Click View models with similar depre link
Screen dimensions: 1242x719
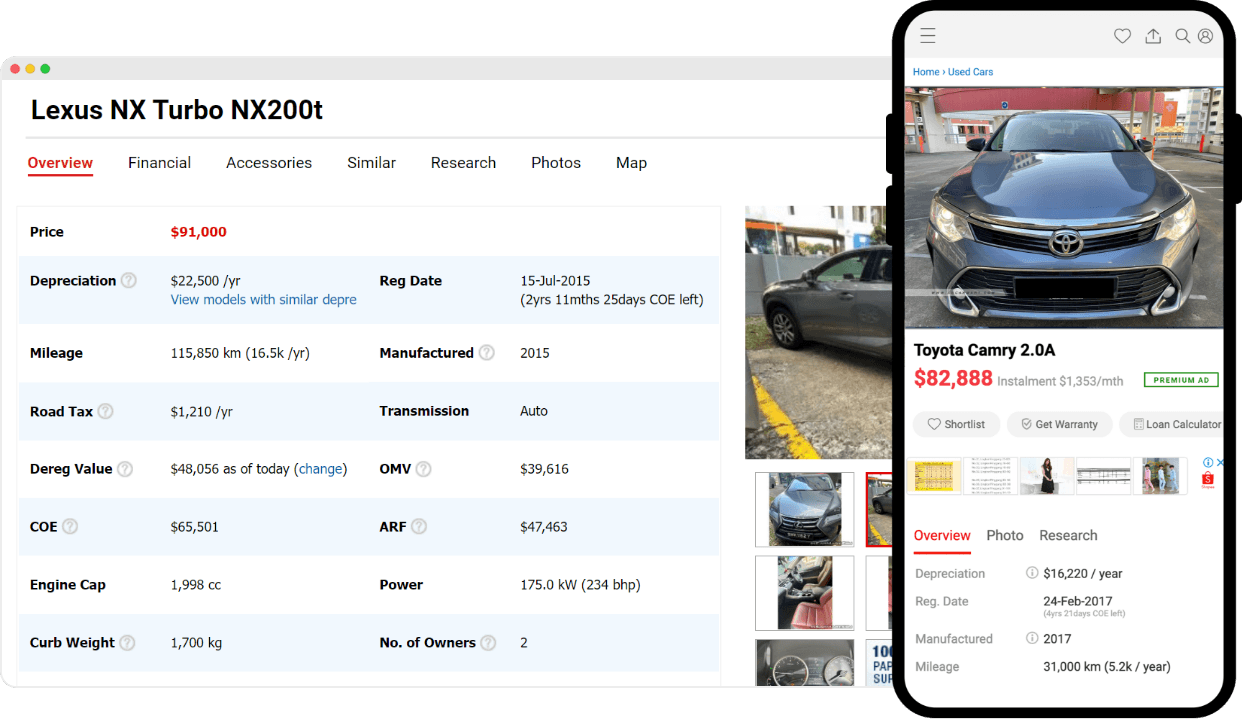[x=263, y=300]
